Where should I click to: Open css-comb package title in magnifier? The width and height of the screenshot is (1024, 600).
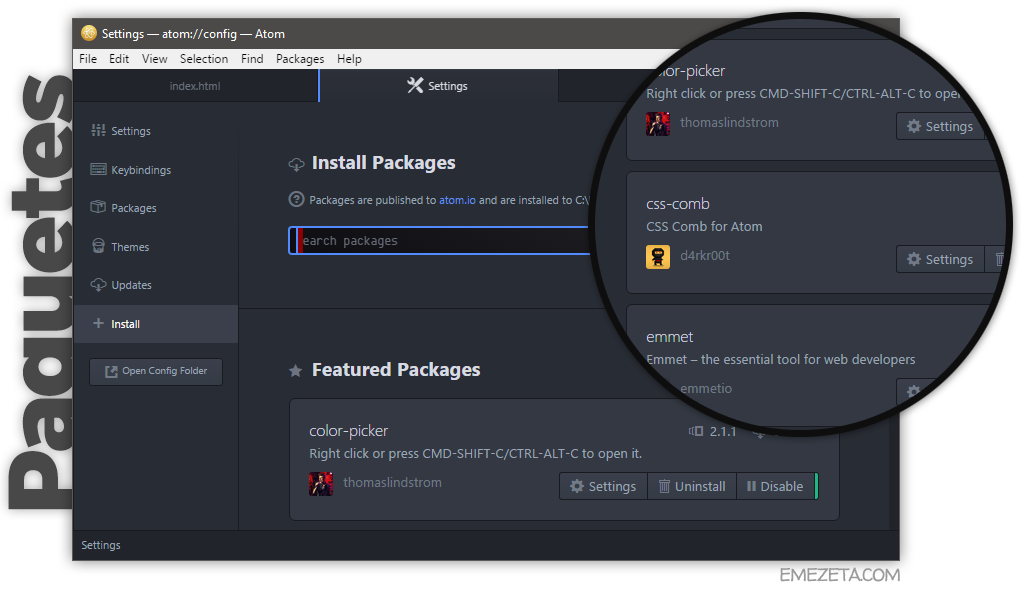678,204
